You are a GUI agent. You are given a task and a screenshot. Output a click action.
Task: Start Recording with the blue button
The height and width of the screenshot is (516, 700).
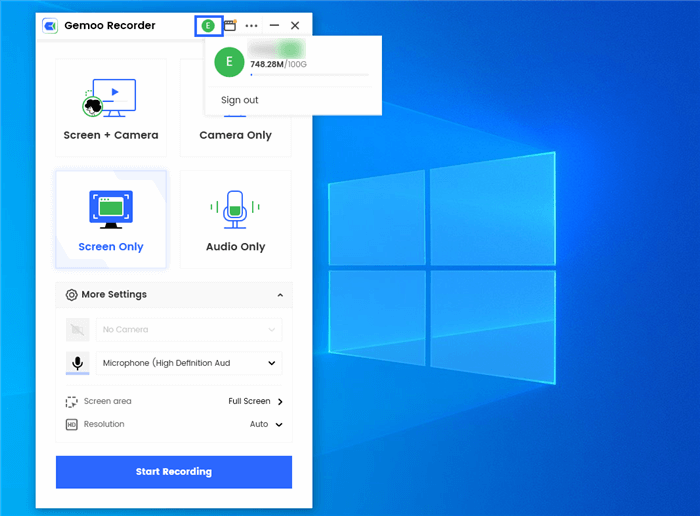click(x=174, y=472)
